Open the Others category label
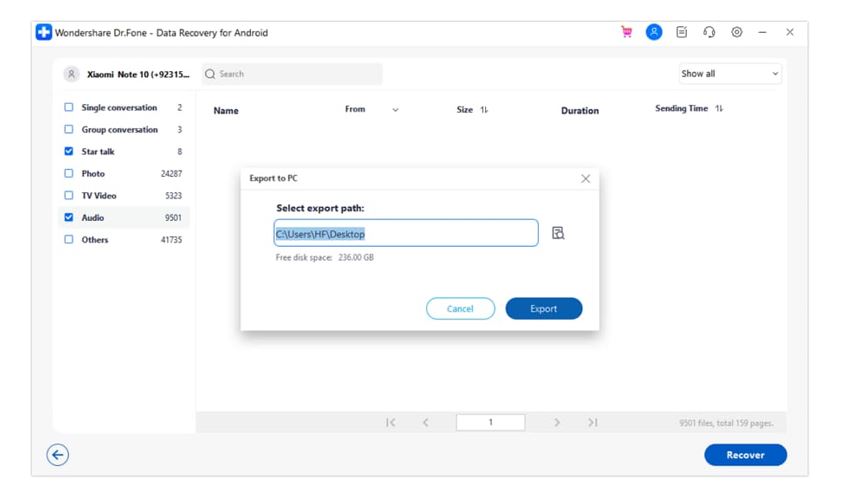Viewport: 845px width, 490px height. (x=95, y=239)
